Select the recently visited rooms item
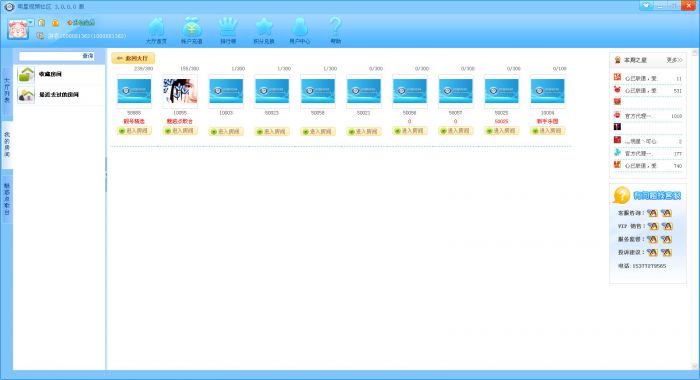Image resolution: width=700 pixels, height=380 pixels. [60, 95]
